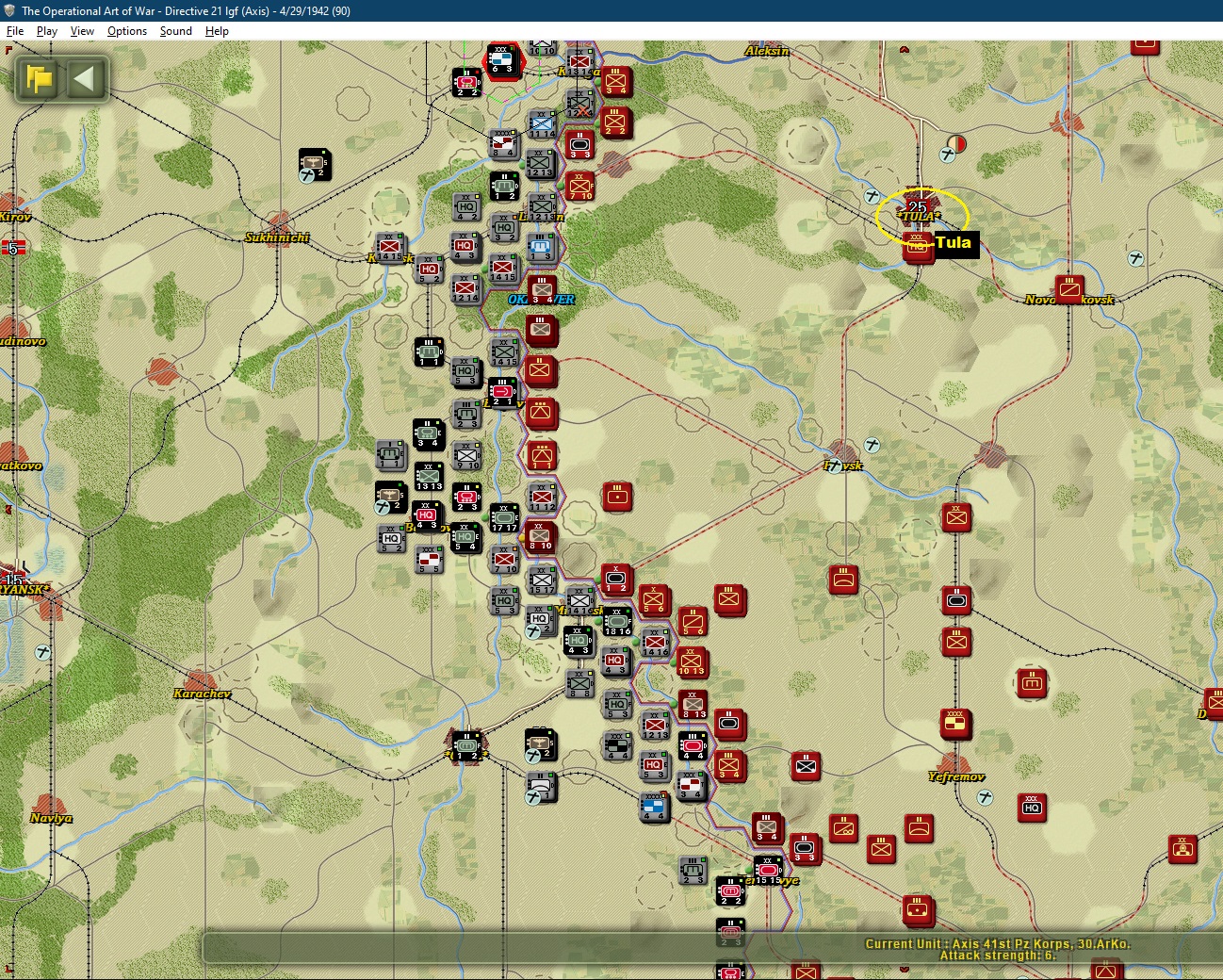
Task: Click the TULA city hex
Action: [918, 207]
